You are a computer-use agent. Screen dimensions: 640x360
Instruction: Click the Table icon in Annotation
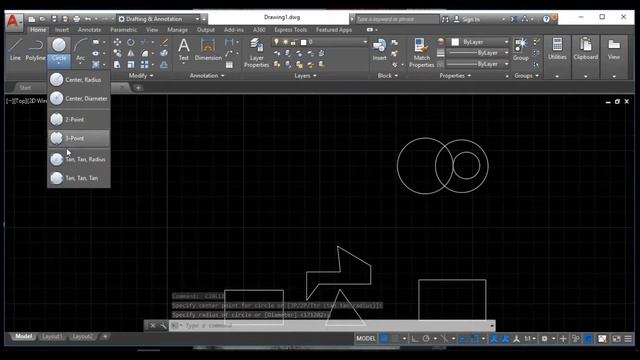click(229, 64)
